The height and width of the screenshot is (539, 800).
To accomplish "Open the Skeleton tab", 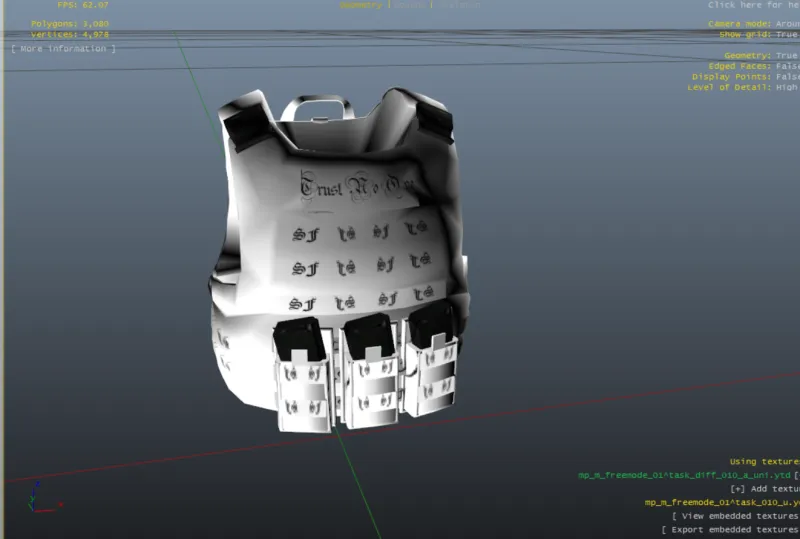I will pos(459,5).
